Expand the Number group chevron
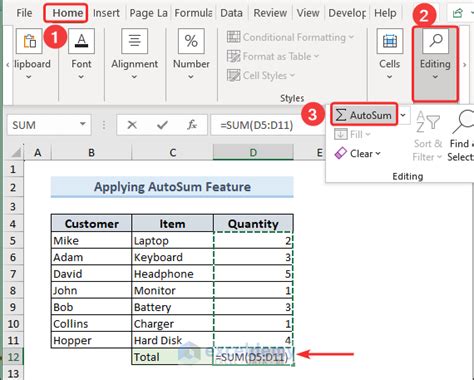The width and height of the screenshot is (474, 380). (191, 77)
